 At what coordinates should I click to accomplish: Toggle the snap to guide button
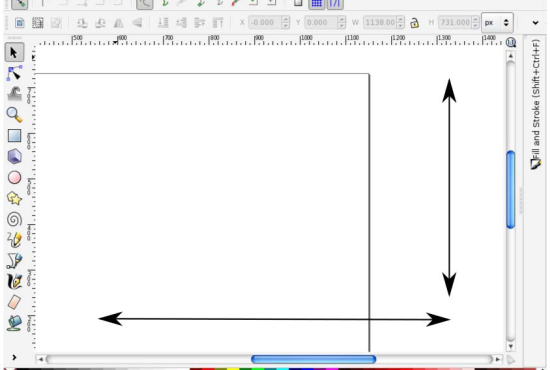335,4
